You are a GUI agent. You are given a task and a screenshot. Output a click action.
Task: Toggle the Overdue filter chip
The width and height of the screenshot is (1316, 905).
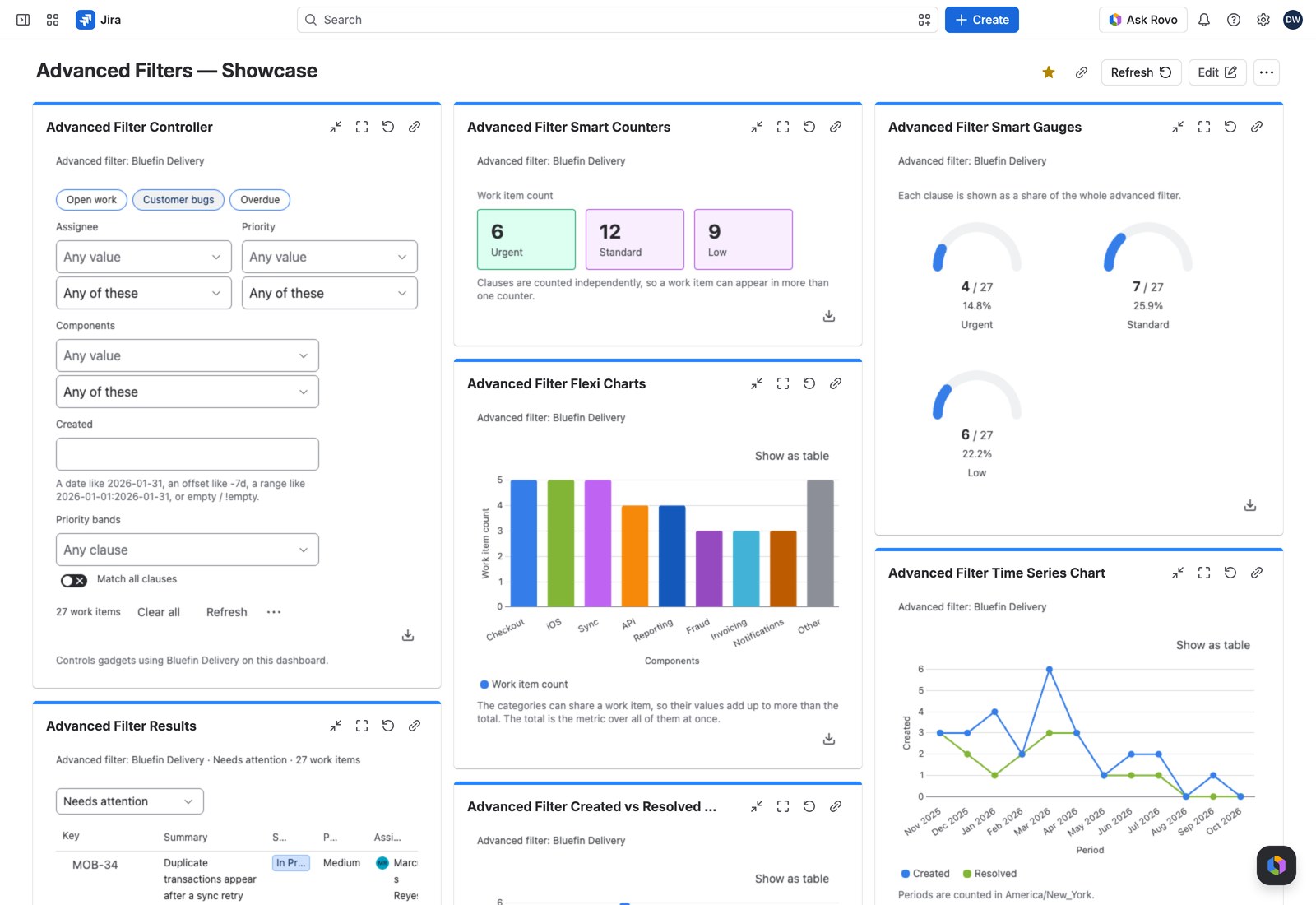(260, 200)
